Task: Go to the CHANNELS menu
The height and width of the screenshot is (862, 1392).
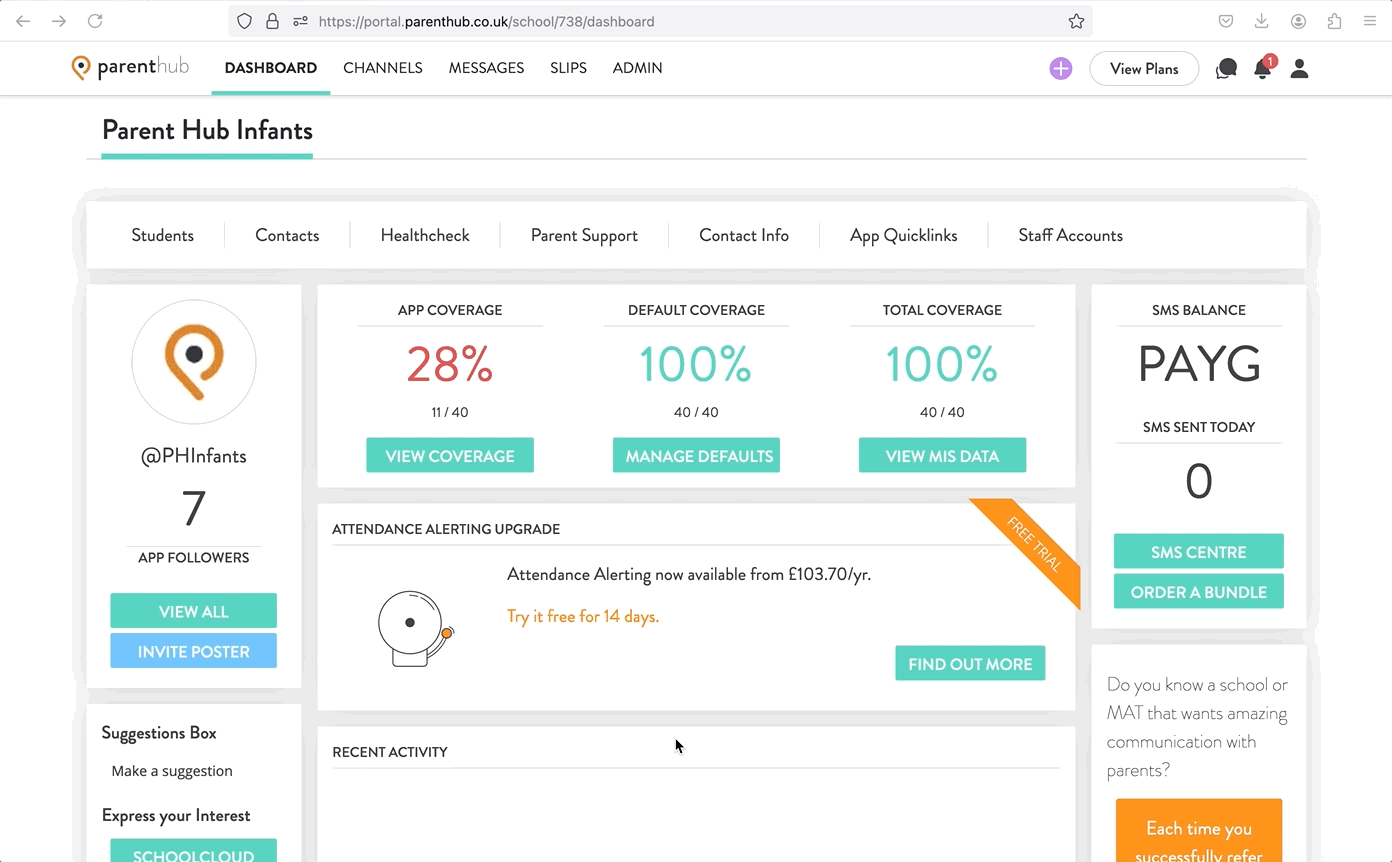Action: (383, 68)
